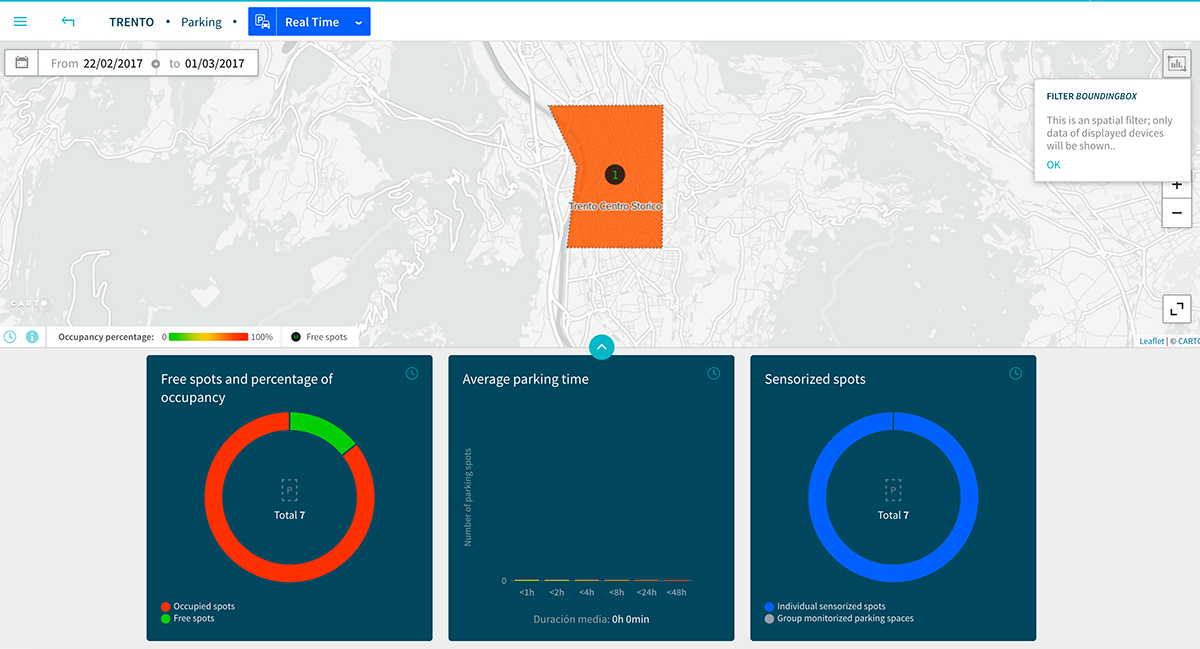Open the hamburger navigation menu
The height and width of the screenshot is (649, 1200).
pyautogui.click(x=20, y=21)
